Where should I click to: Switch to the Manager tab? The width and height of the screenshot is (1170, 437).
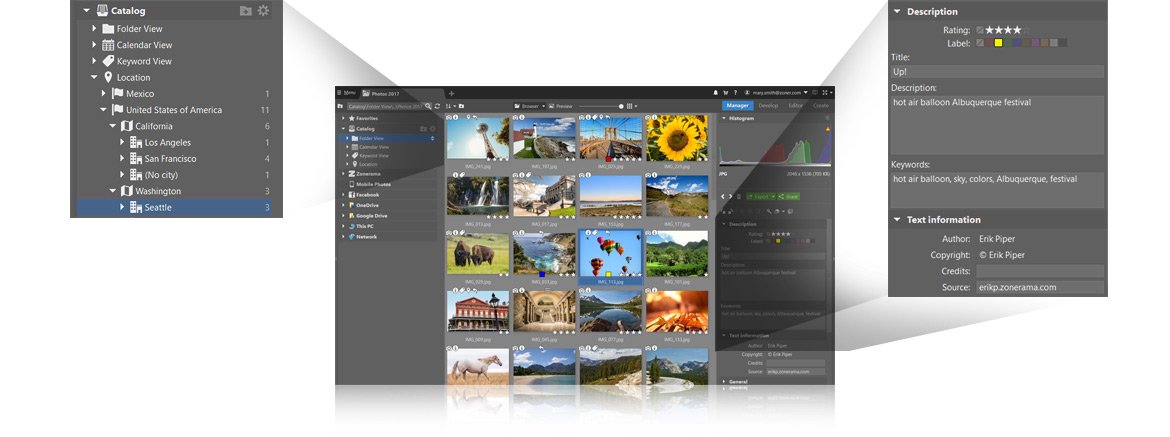click(738, 106)
